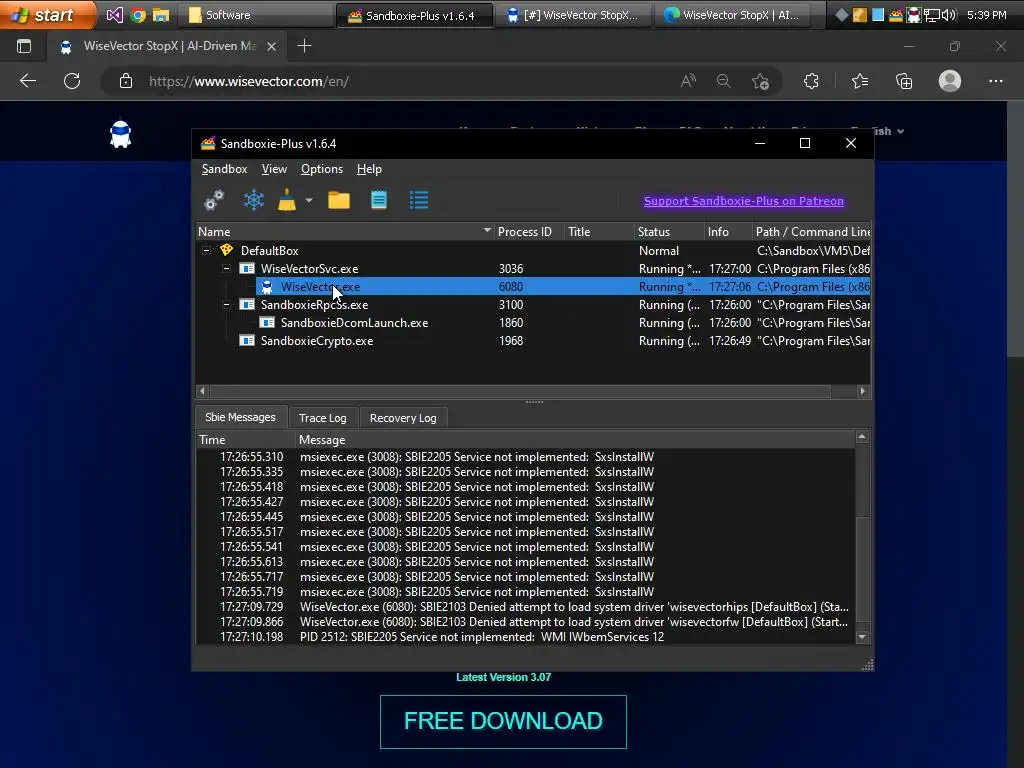Click the Edge address bar URL
1024x768 pixels.
pos(249,82)
